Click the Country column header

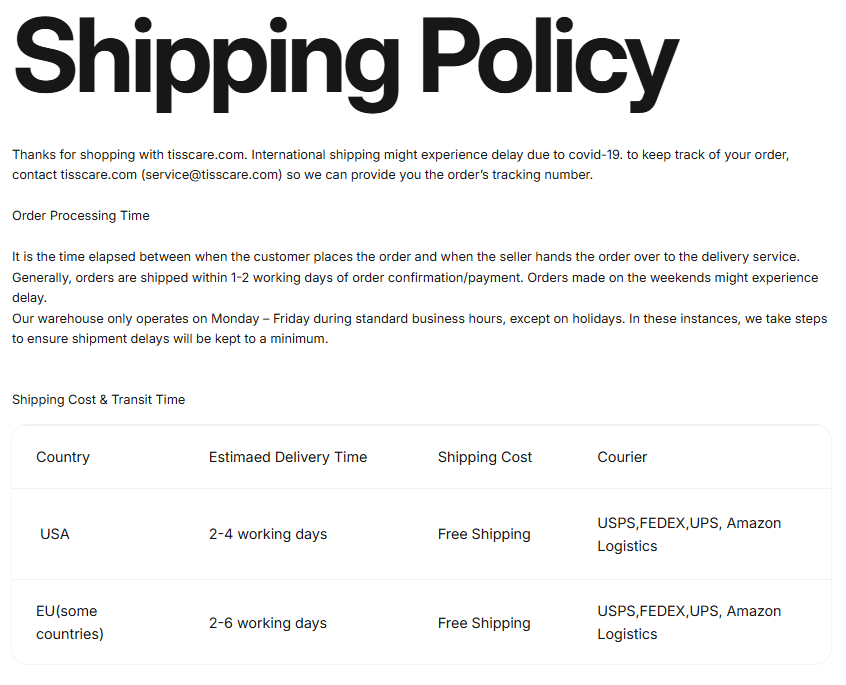(63, 457)
